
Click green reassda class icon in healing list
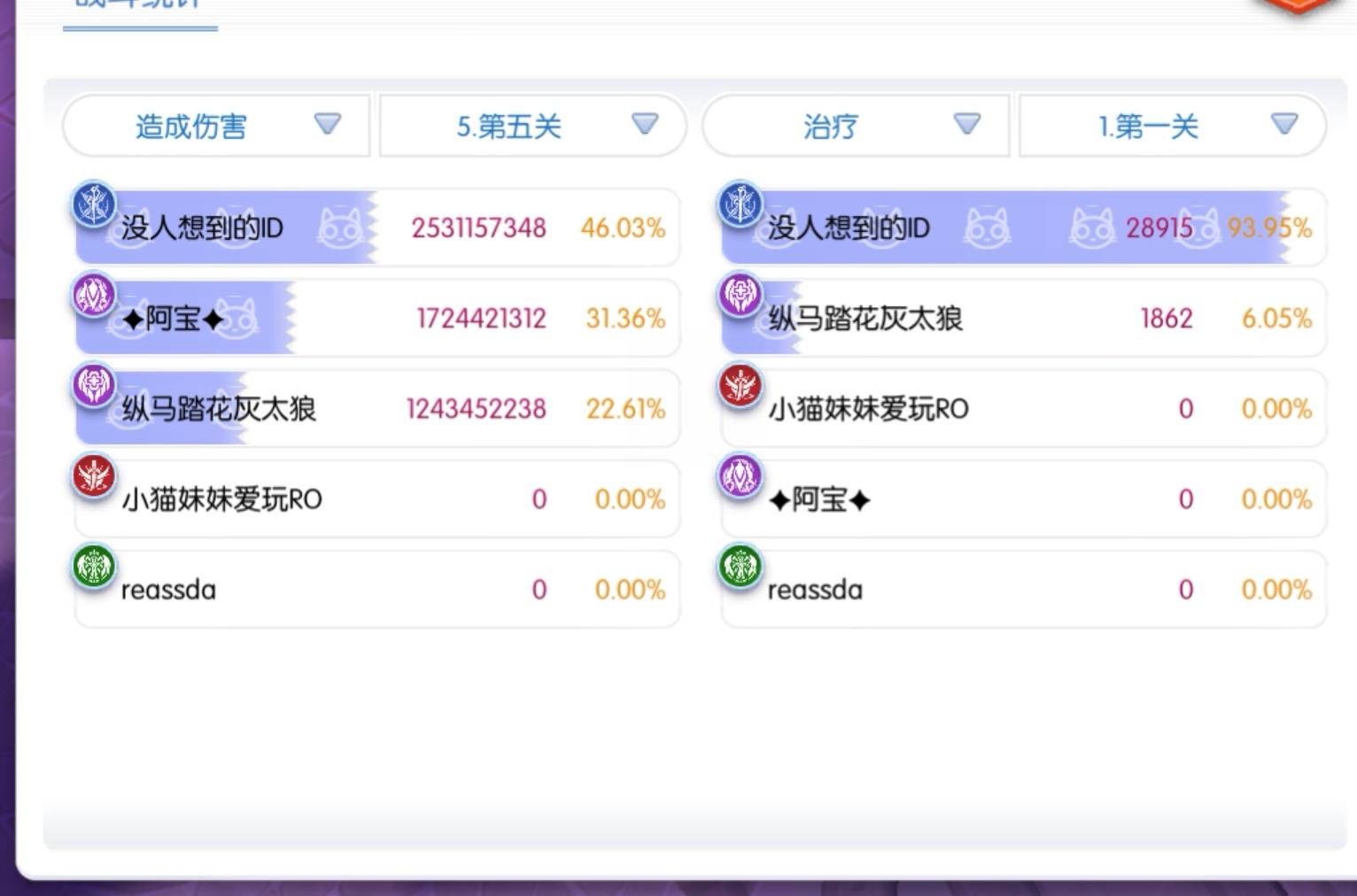coord(740,567)
